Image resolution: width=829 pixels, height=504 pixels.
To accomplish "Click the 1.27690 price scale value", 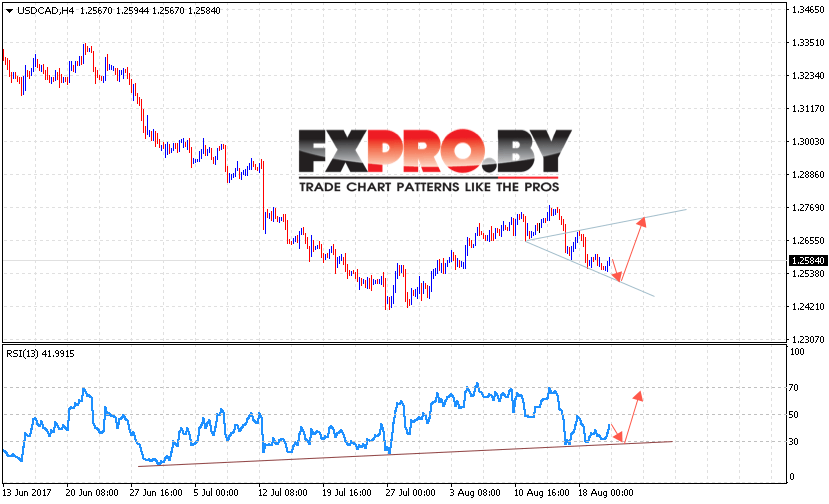I will pos(808,207).
